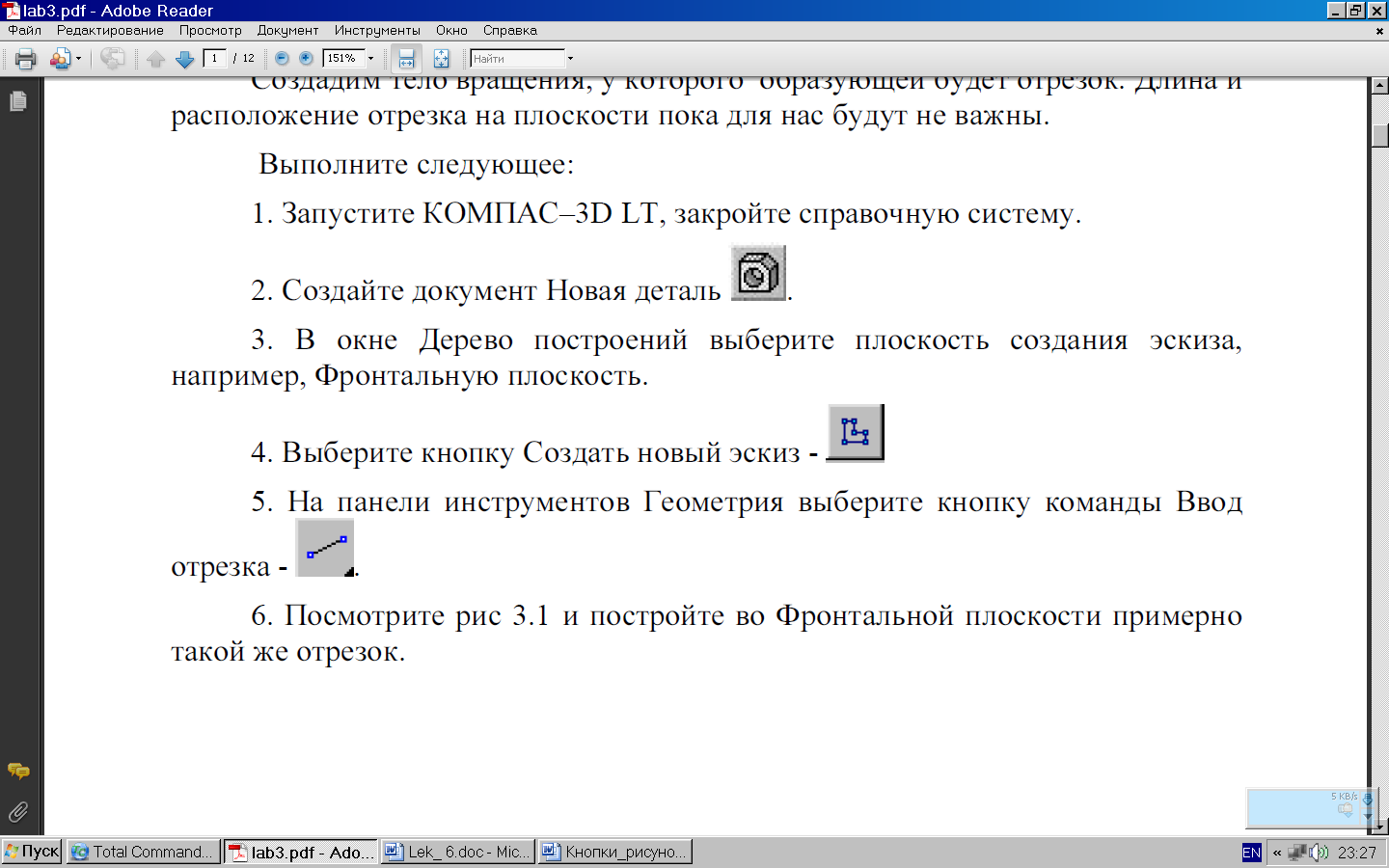
Task: Open the Инструменты menu
Action: point(377,30)
